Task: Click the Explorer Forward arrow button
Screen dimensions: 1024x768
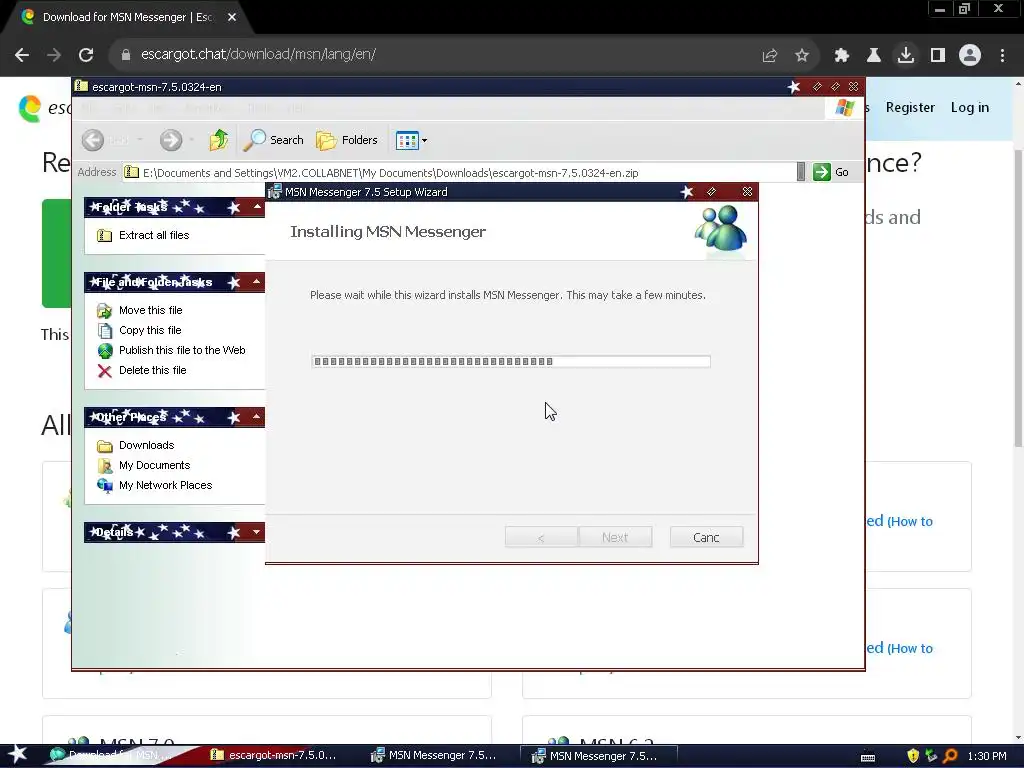Action: (171, 140)
